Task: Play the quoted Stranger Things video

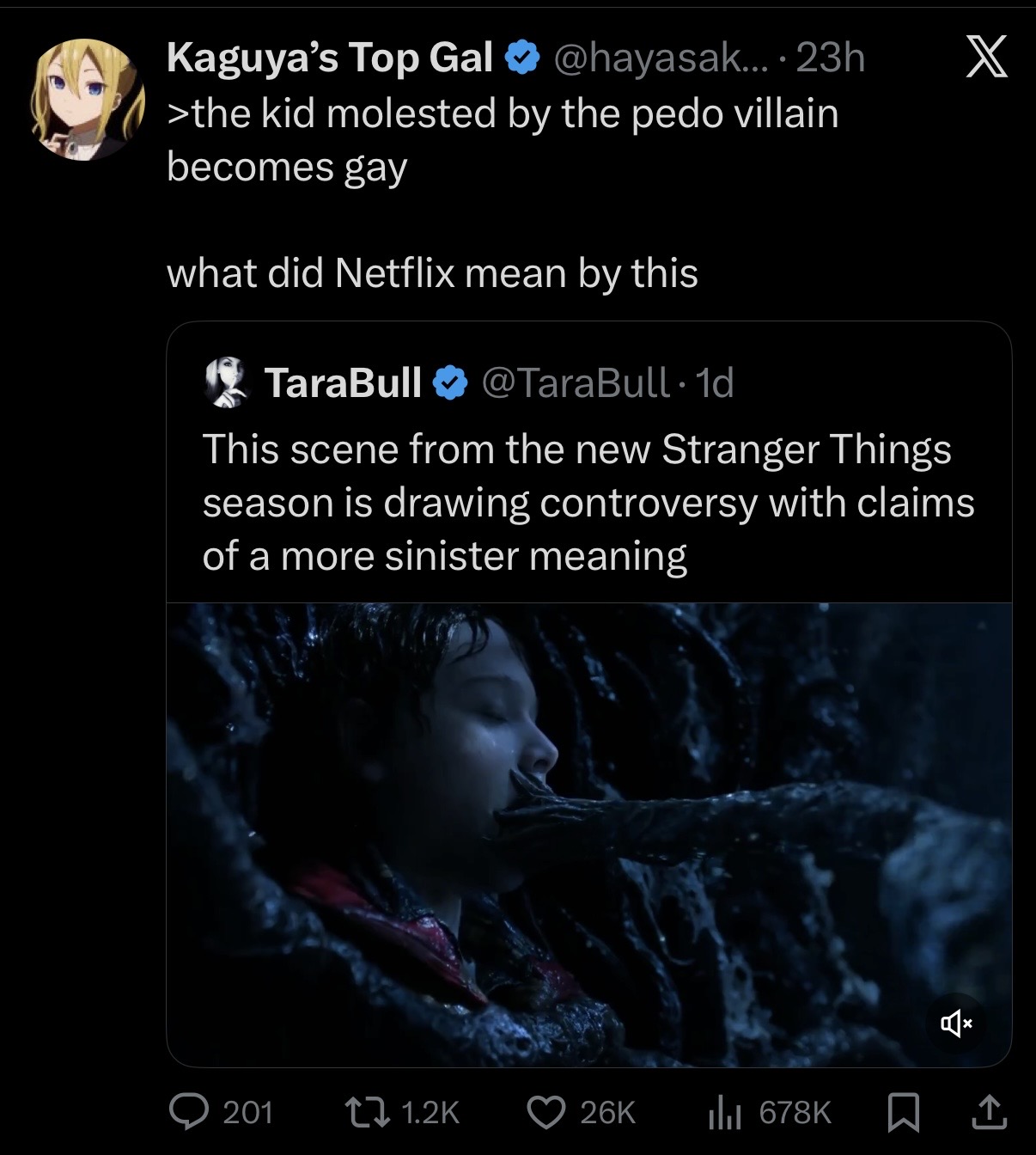Action: (x=588, y=834)
